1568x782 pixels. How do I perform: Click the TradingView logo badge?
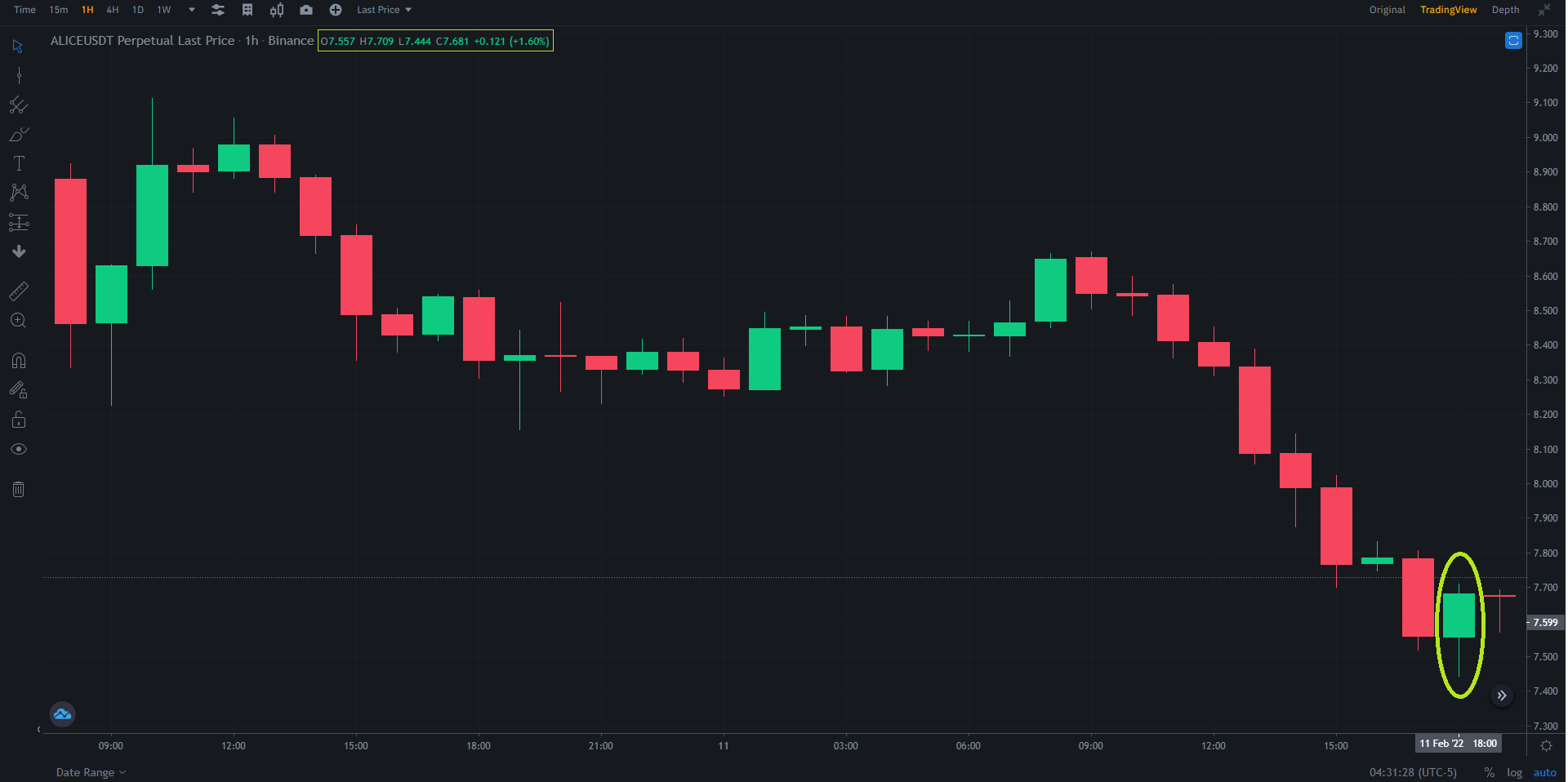point(62,714)
